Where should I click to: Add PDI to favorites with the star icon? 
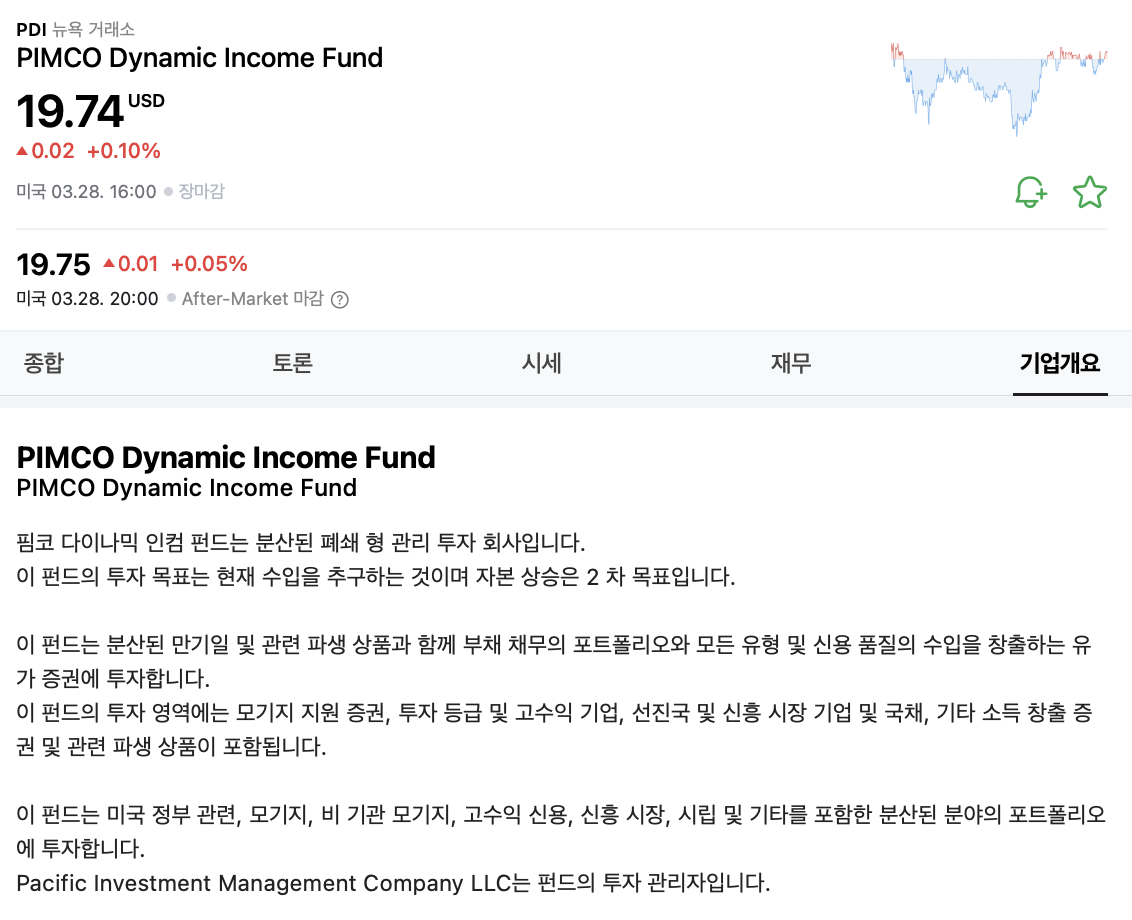pos(1089,192)
